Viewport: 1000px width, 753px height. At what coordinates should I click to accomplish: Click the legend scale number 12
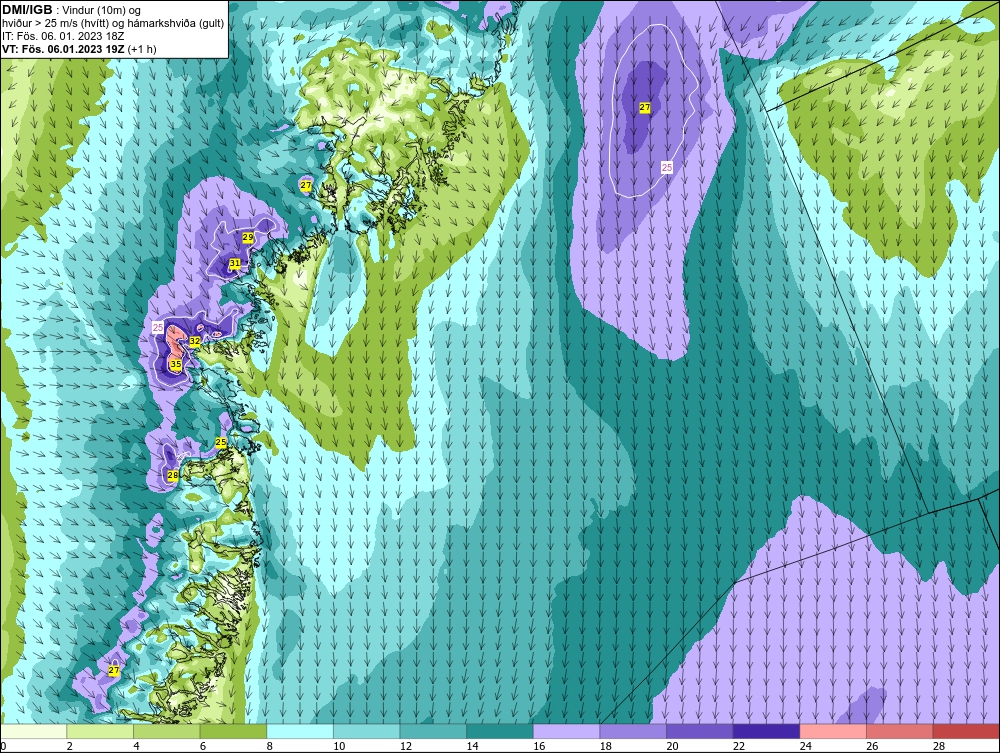click(x=406, y=746)
